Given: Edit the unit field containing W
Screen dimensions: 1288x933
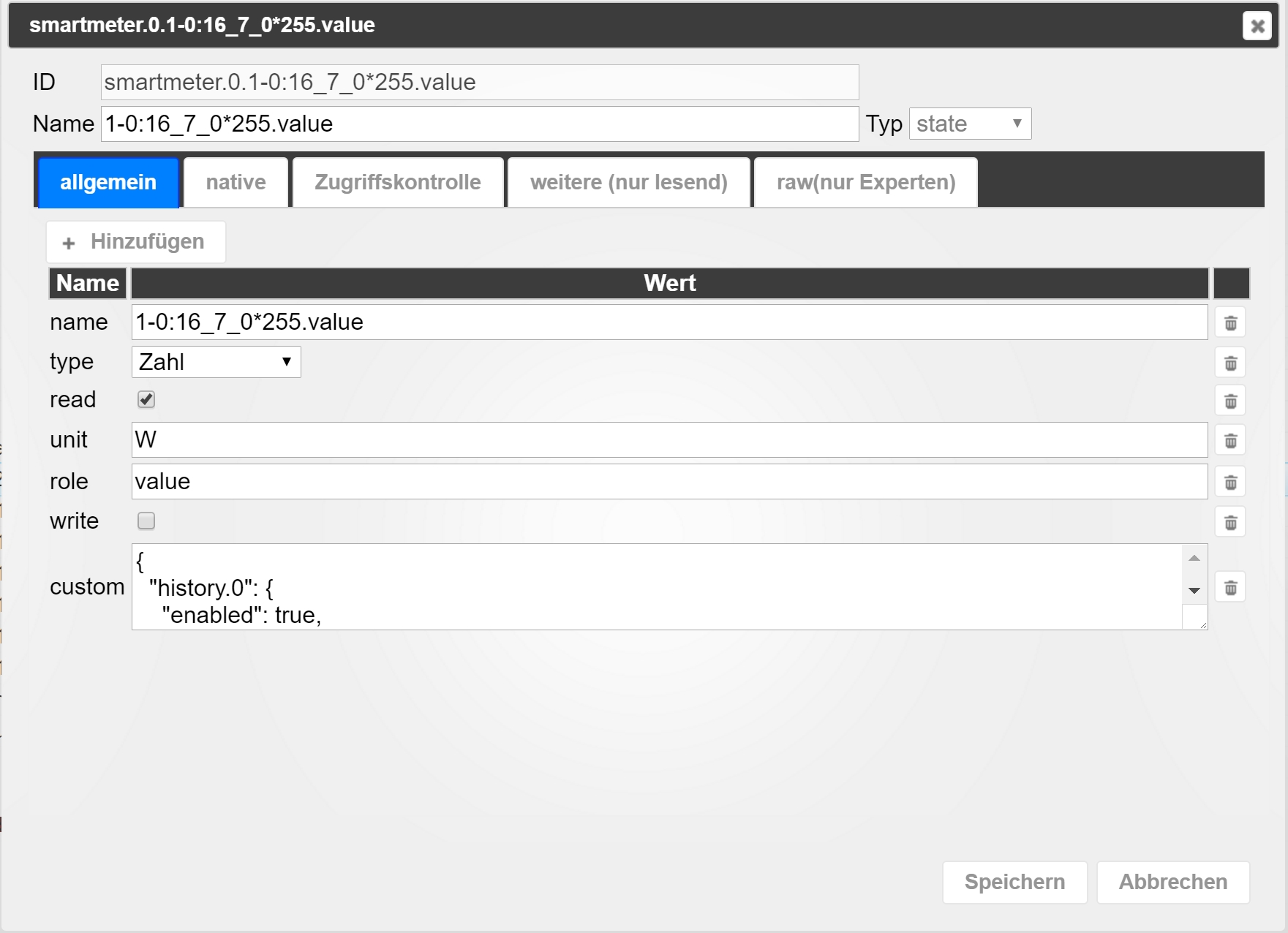Looking at the screenshot, I should point(669,439).
